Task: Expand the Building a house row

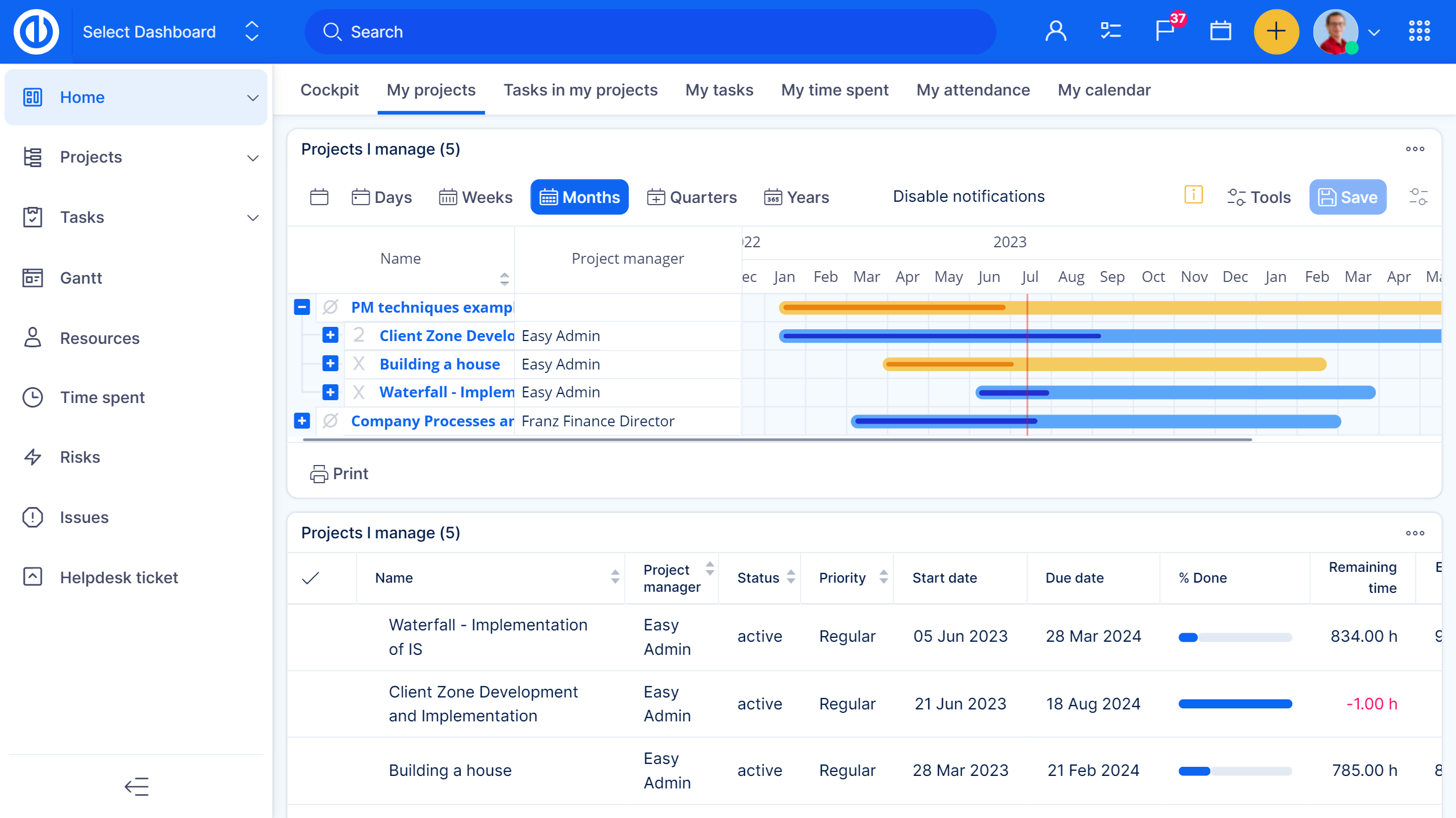Action: (x=330, y=364)
